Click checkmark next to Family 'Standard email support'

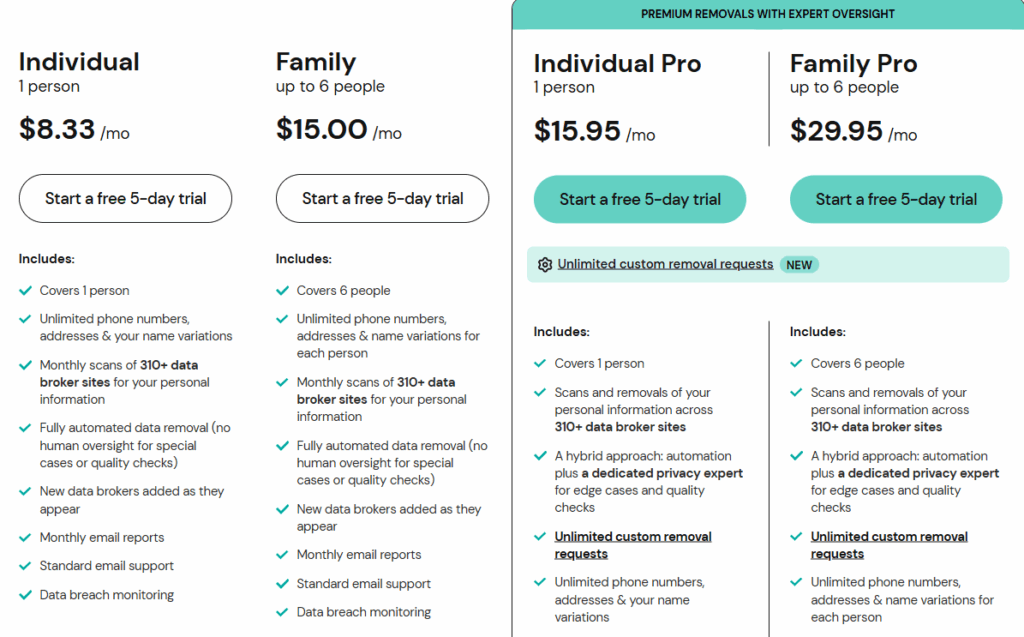[x=282, y=584]
